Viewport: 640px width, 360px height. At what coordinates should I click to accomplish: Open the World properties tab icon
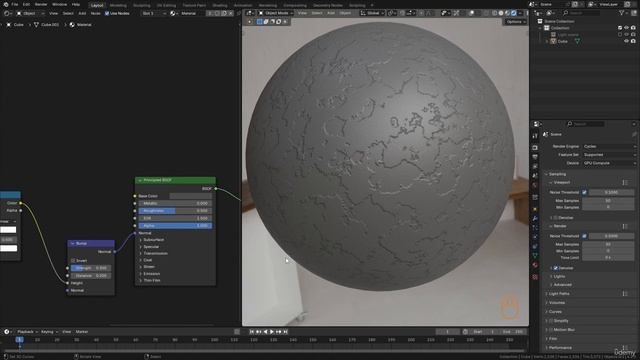coord(535,185)
